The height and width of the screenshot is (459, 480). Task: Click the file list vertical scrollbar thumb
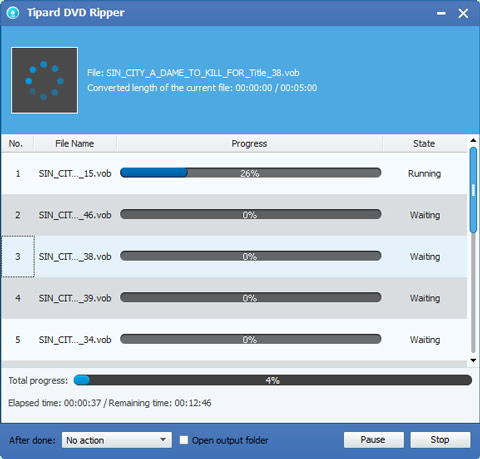coord(473,190)
